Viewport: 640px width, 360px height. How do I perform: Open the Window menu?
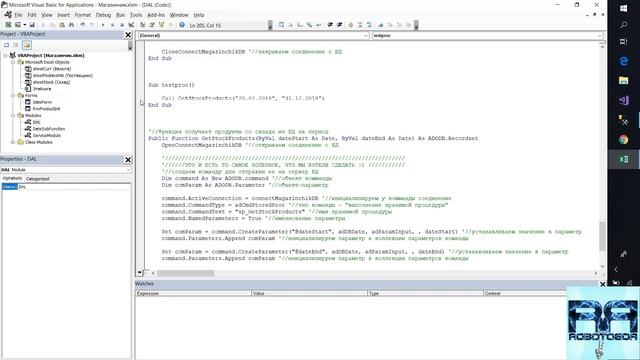tap(179, 15)
